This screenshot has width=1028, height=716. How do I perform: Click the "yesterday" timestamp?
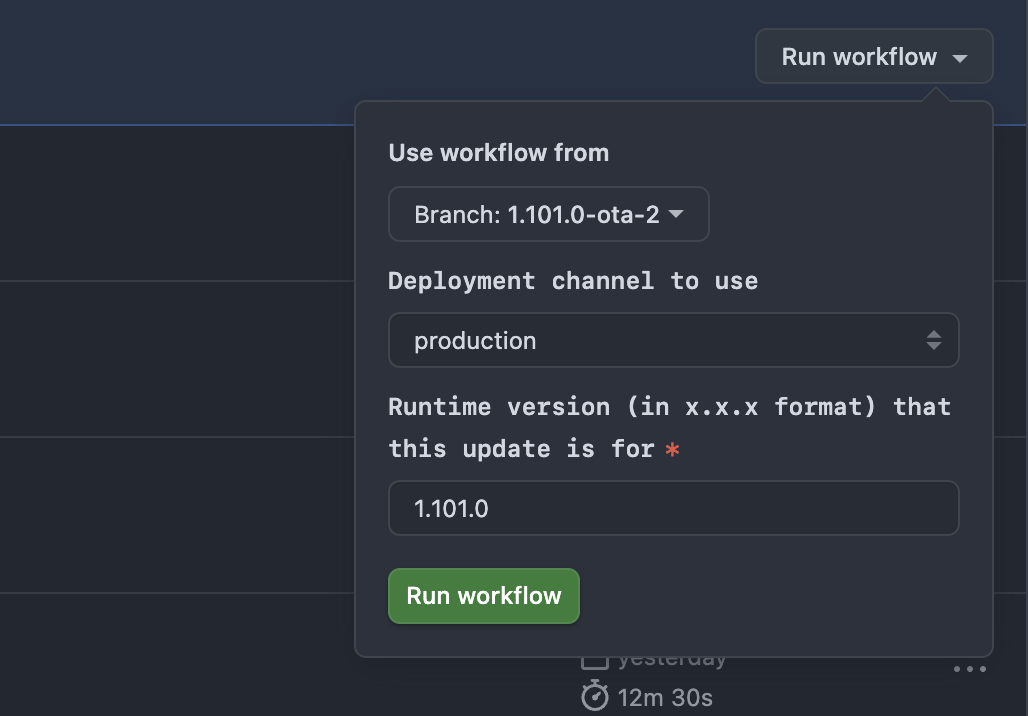(x=672, y=657)
